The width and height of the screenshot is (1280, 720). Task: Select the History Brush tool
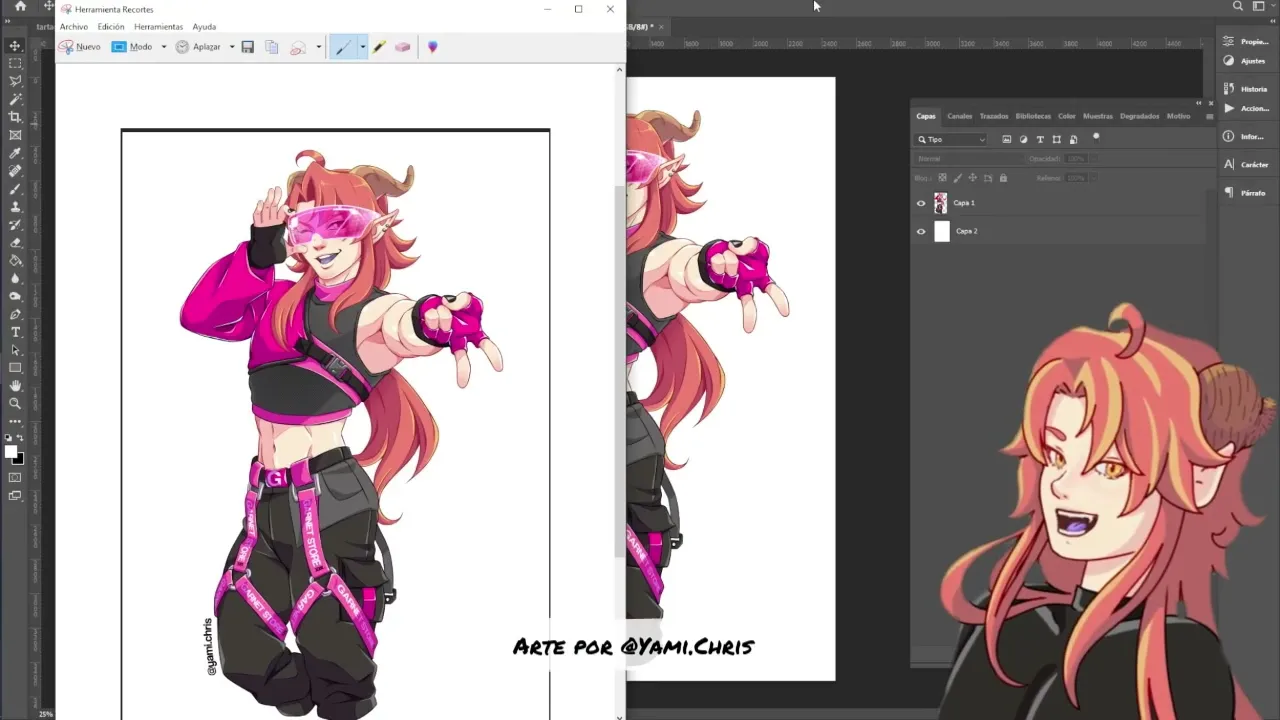pos(15,225)
